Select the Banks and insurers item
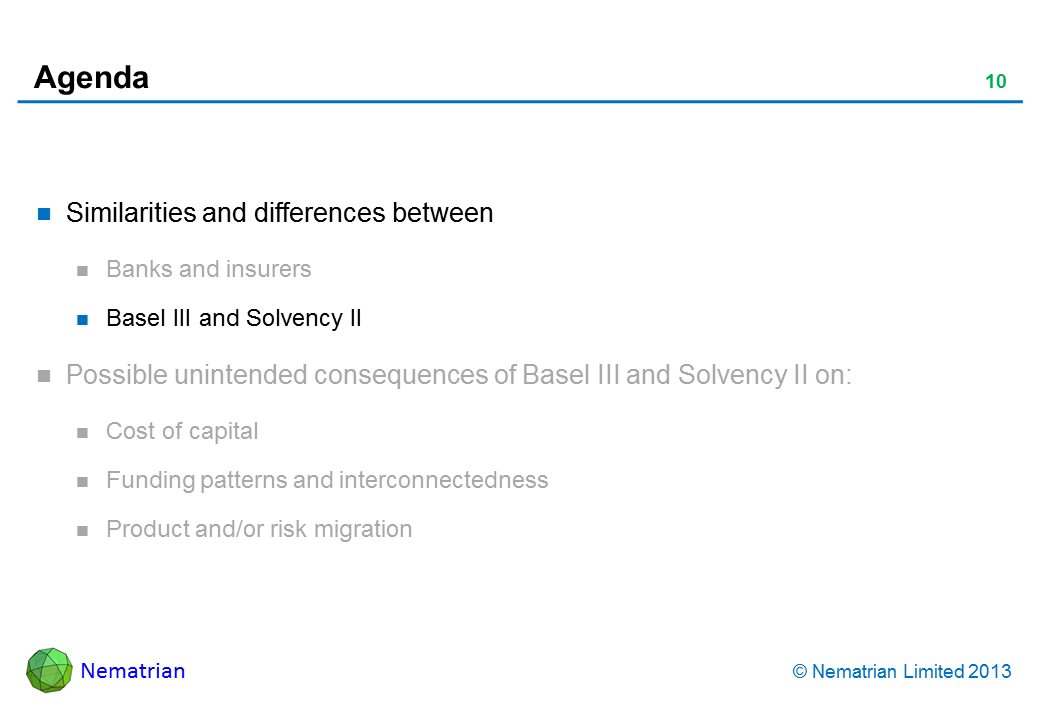 [x=208, y=269]
